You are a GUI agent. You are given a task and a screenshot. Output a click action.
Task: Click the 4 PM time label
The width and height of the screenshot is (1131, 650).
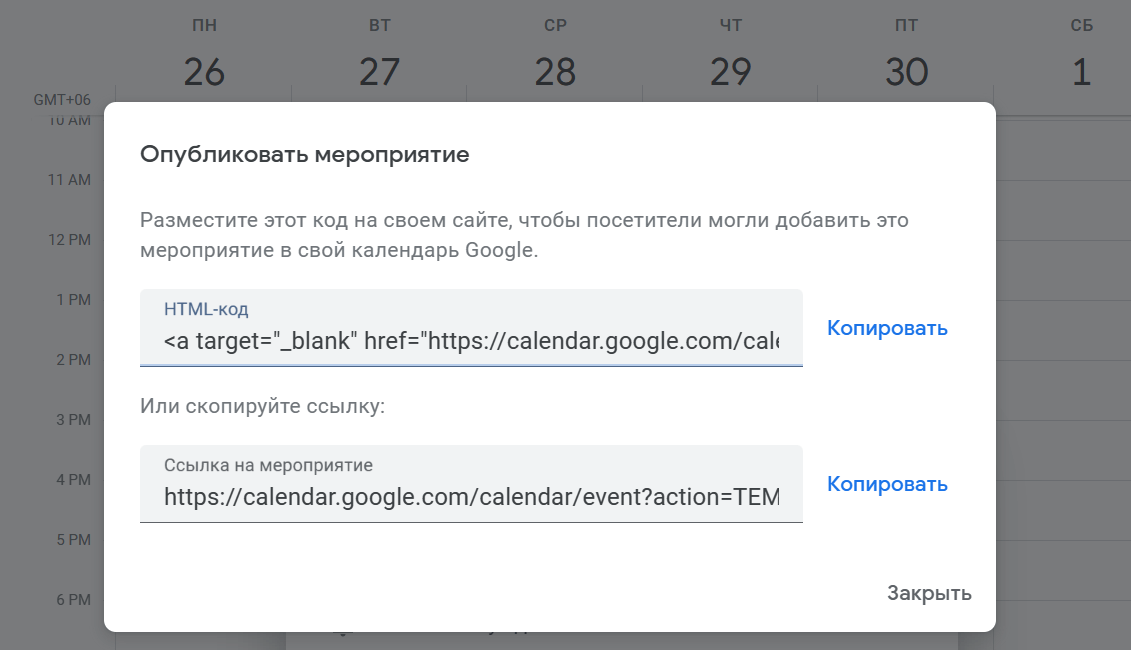pyautogui.click(x=74, y=479)
